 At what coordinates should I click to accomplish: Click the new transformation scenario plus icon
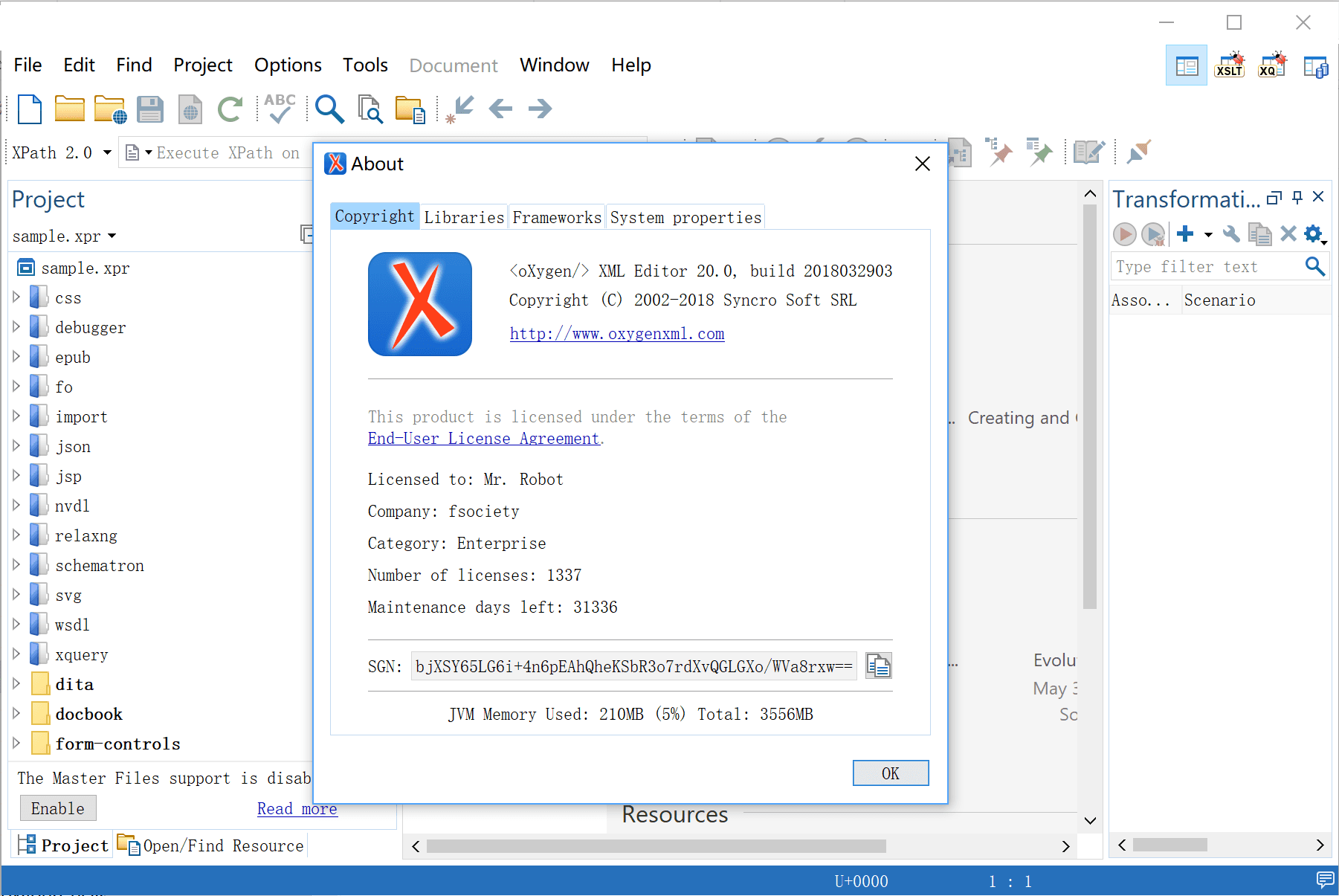click(1185, 234)
